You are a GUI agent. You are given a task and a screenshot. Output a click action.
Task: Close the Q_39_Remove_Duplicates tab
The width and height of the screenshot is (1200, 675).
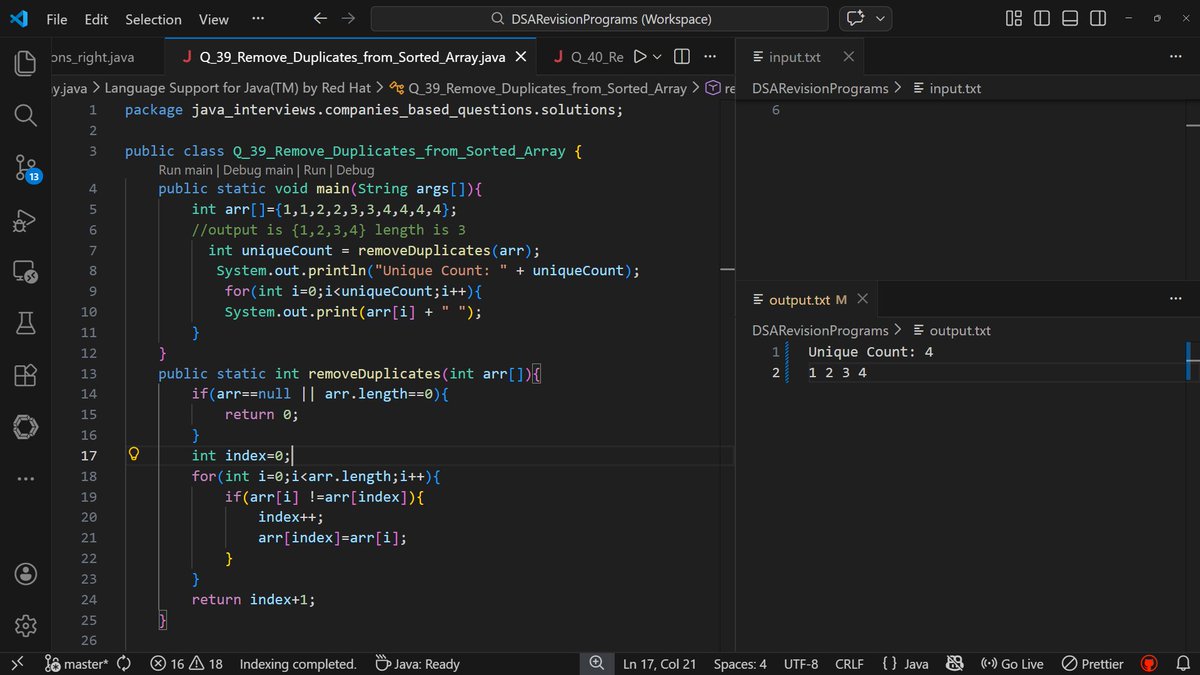tap(520, 57)
